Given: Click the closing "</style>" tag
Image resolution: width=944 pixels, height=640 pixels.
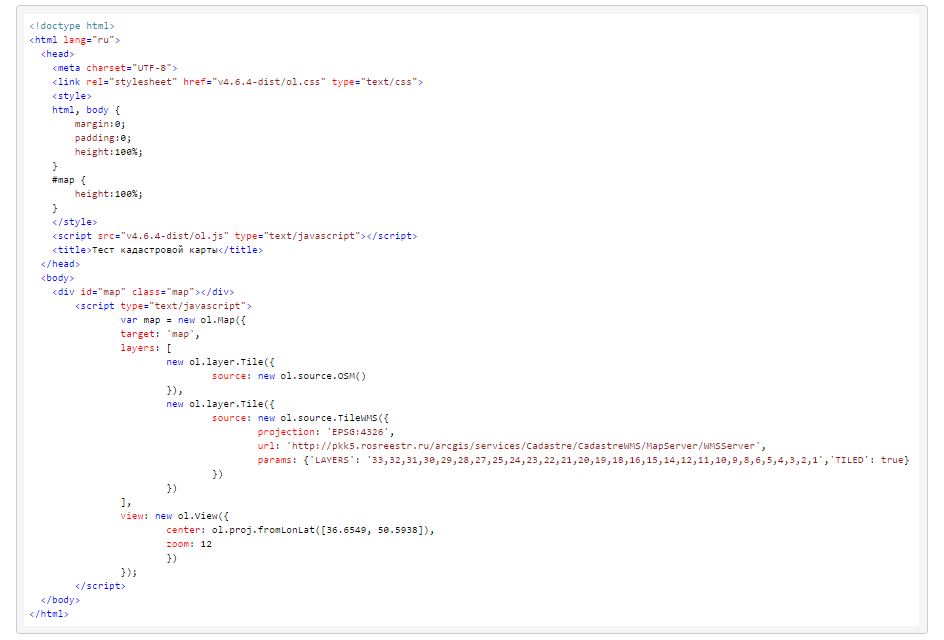Looking at the screenshot, I should click(x=75, y=222).
